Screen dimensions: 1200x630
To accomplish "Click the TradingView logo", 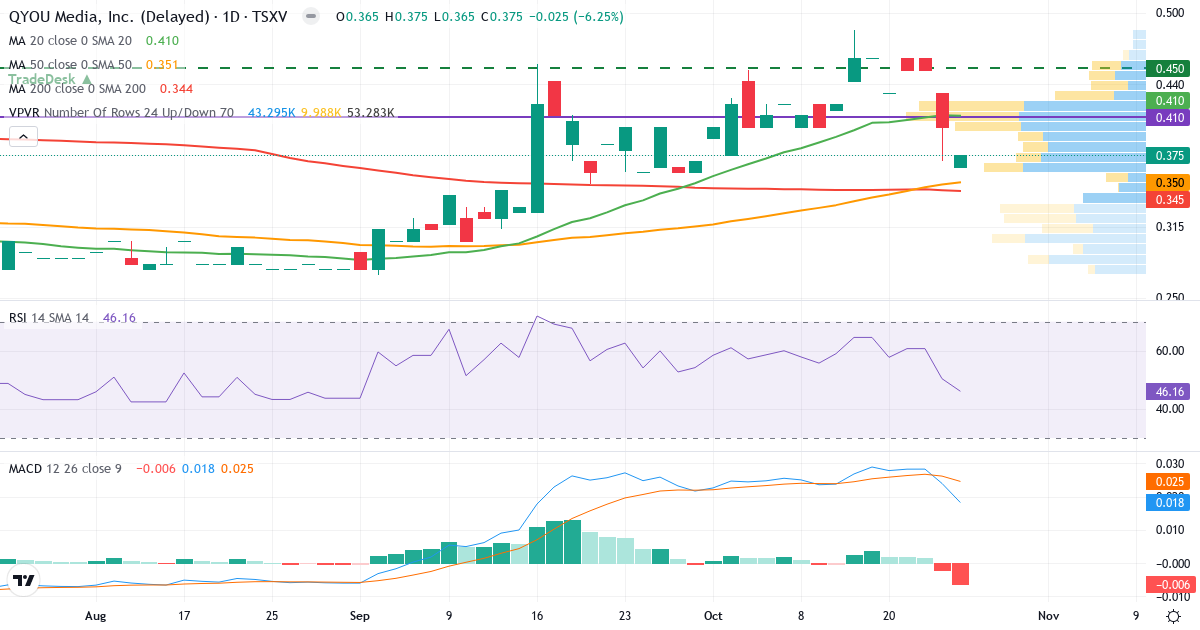I will pos(24,580).
